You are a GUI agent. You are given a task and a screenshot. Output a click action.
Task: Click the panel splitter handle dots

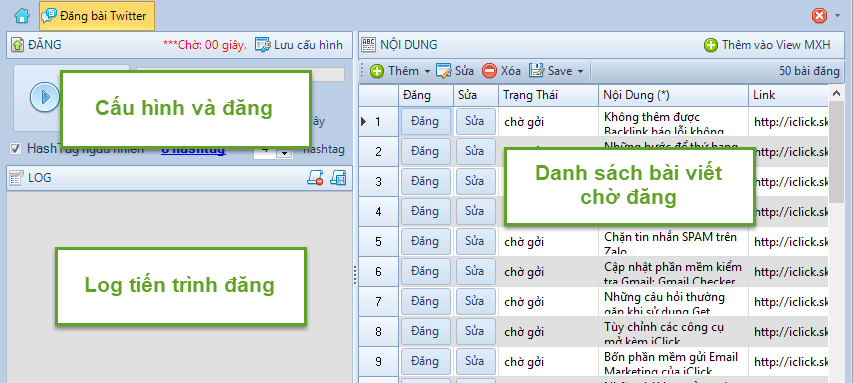pyautogui.click(x=356, y=275)
